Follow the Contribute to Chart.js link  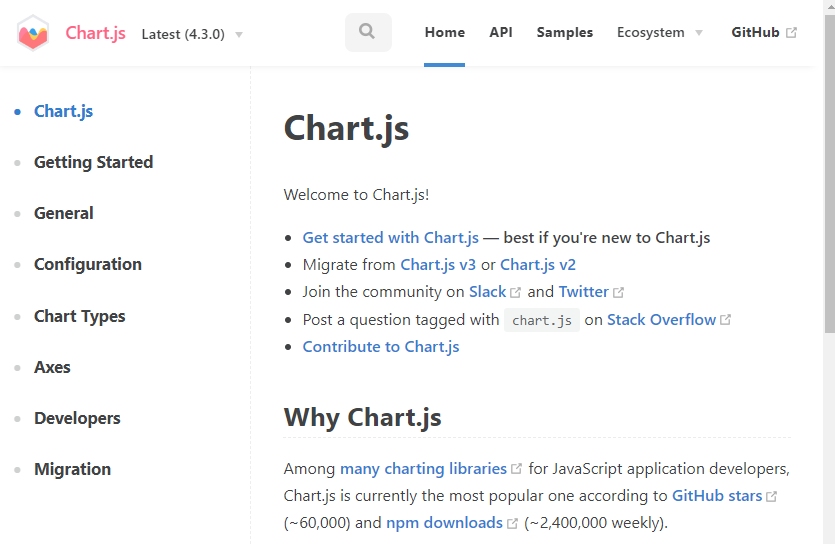point(381,347)
